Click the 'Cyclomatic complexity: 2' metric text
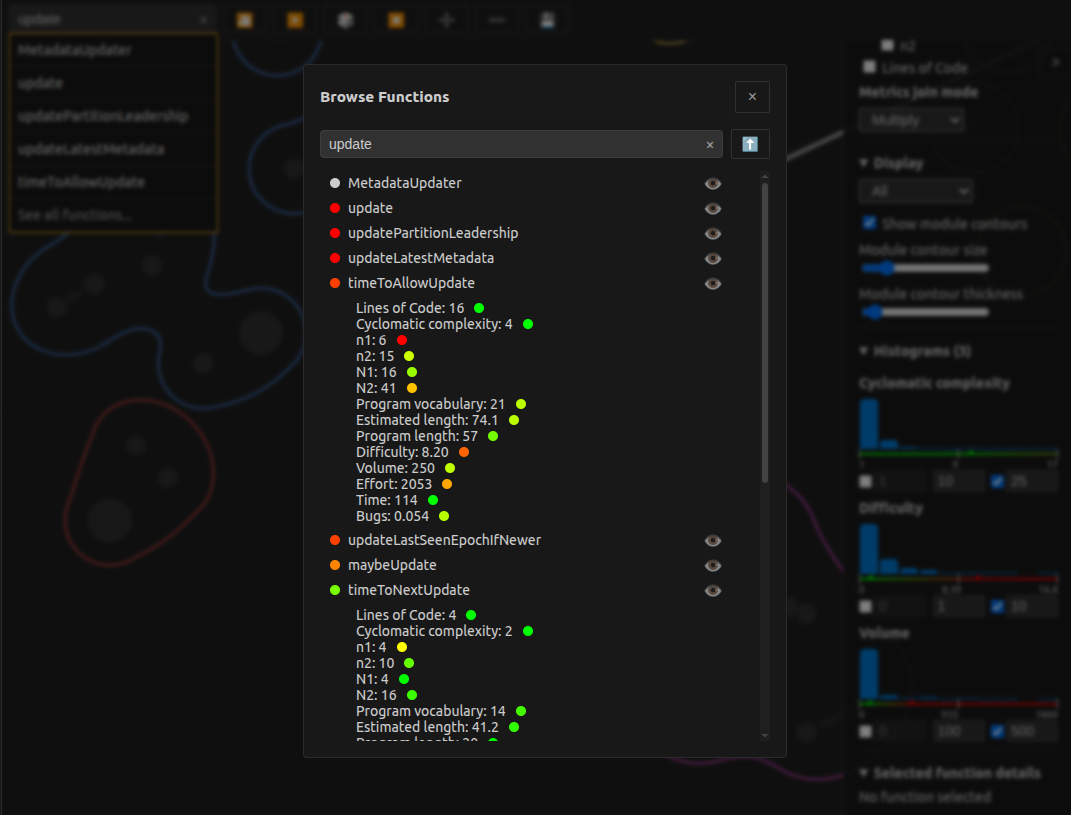Screen dimensions: 1071x815 point(434,631)
